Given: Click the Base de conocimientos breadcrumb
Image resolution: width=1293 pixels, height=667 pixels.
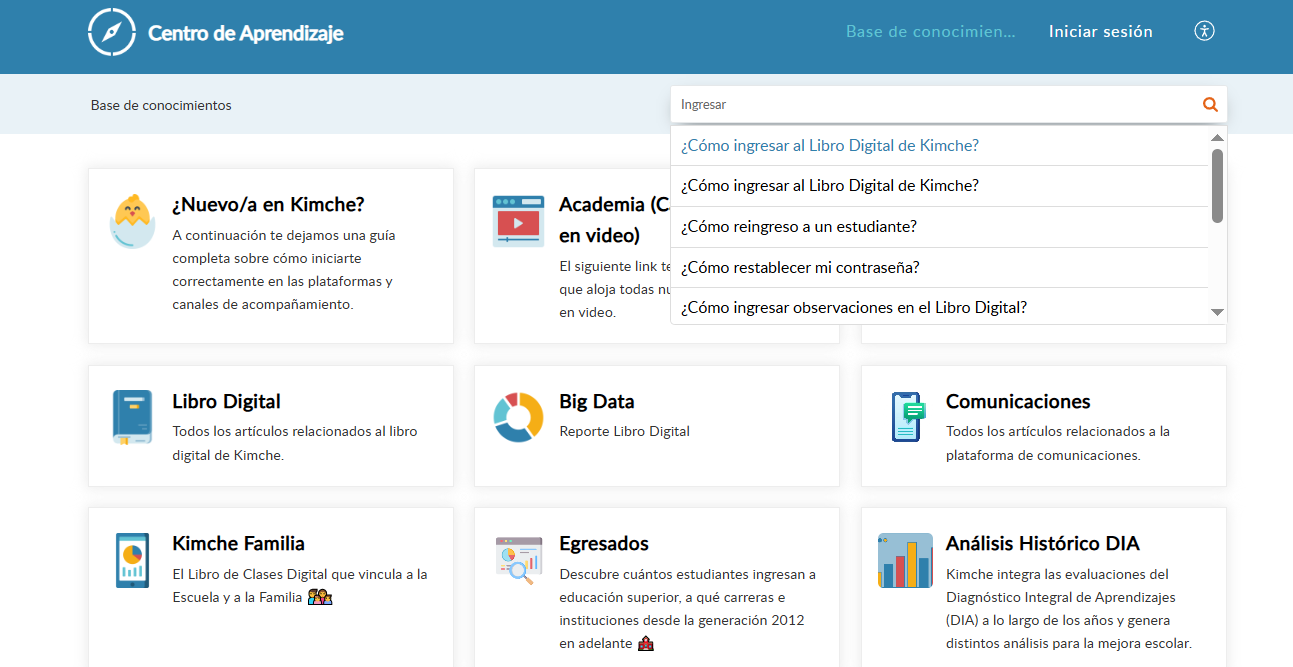Looking at the screenshot, I should click(161, 105).
